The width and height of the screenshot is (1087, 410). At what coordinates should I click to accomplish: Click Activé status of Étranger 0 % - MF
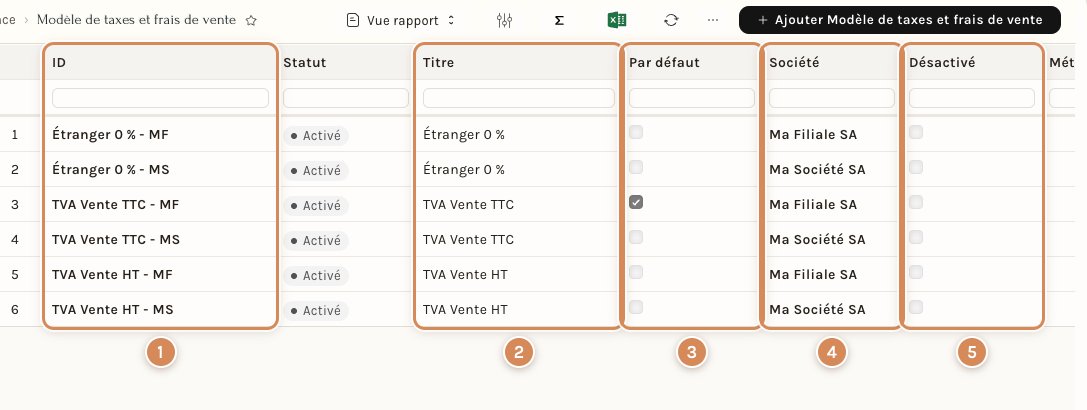point(315,136)
